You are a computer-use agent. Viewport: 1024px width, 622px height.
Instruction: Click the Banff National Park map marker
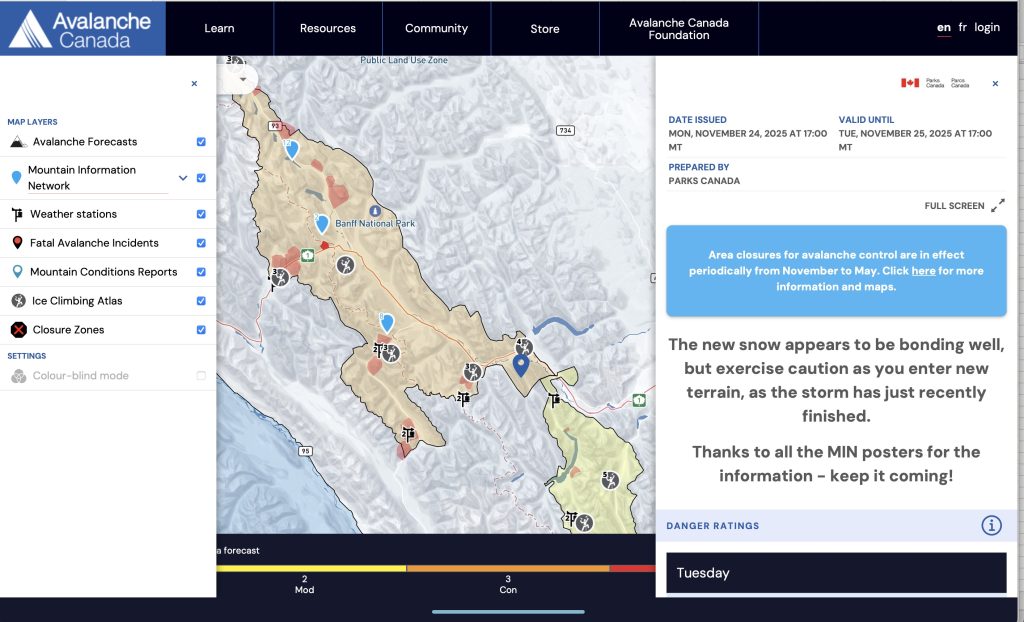[374, 211]
